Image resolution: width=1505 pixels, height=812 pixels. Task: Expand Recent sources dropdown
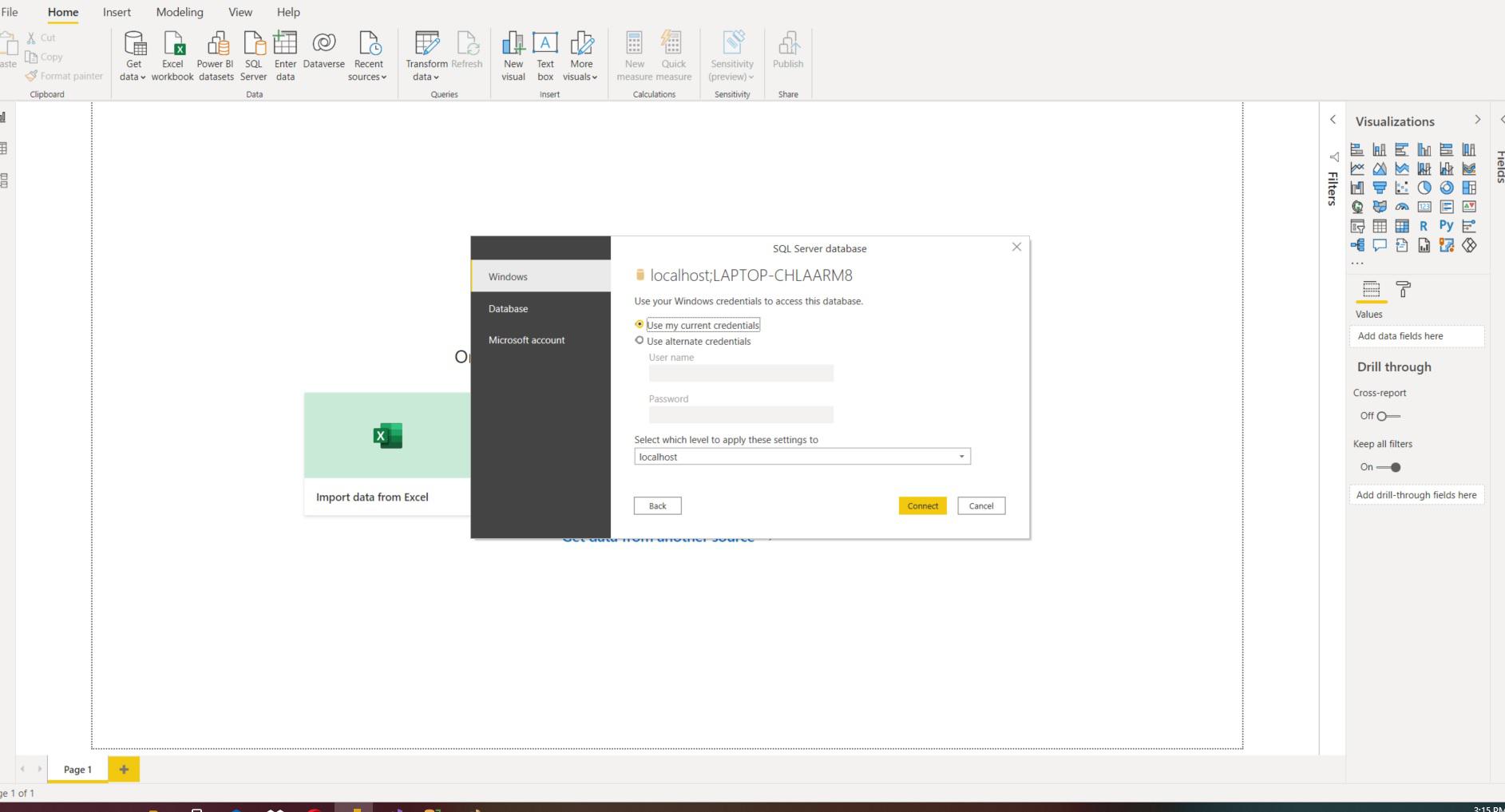pyautogui.click(x=383, y=77)
